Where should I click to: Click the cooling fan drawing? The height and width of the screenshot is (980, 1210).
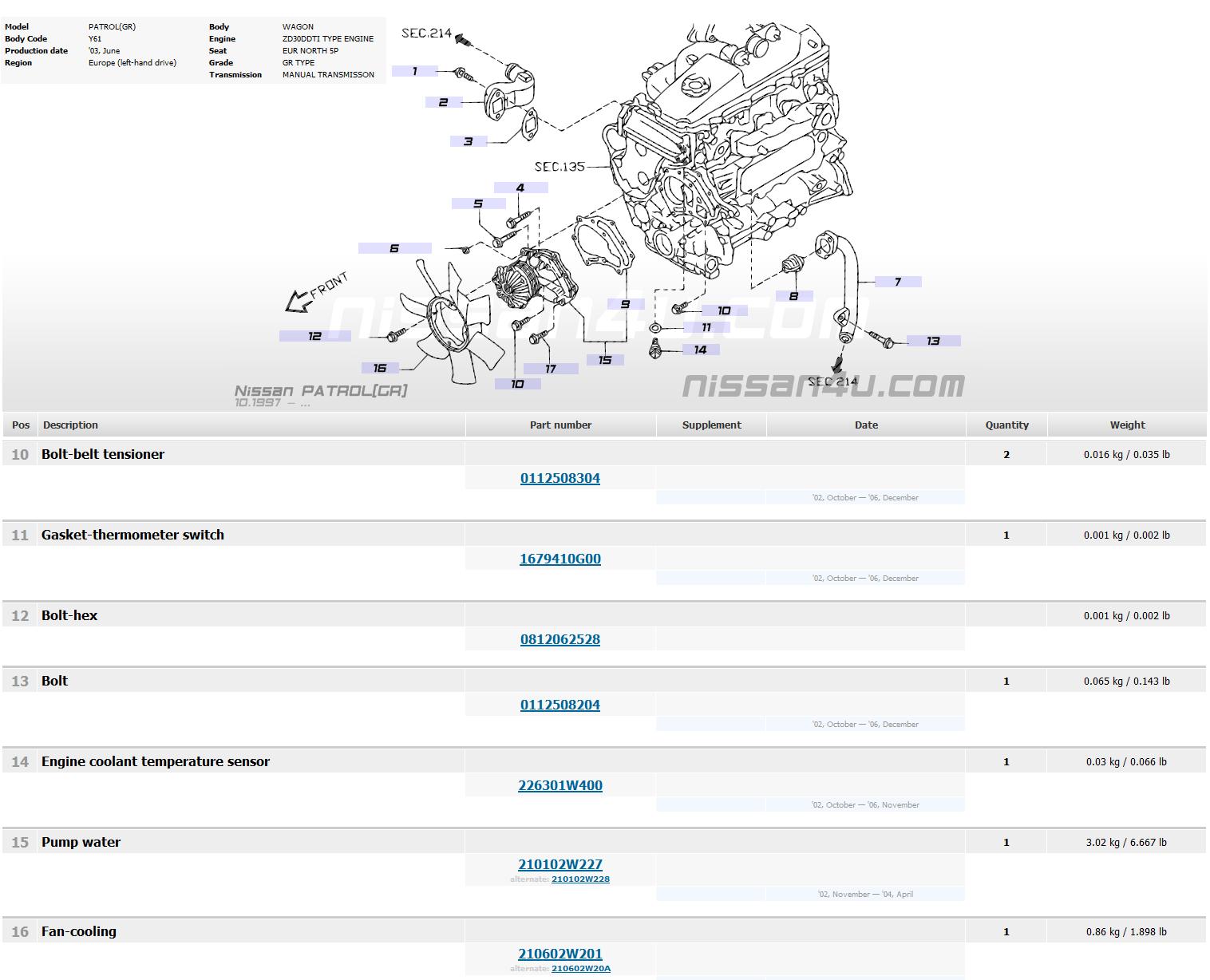pos(452,323)
